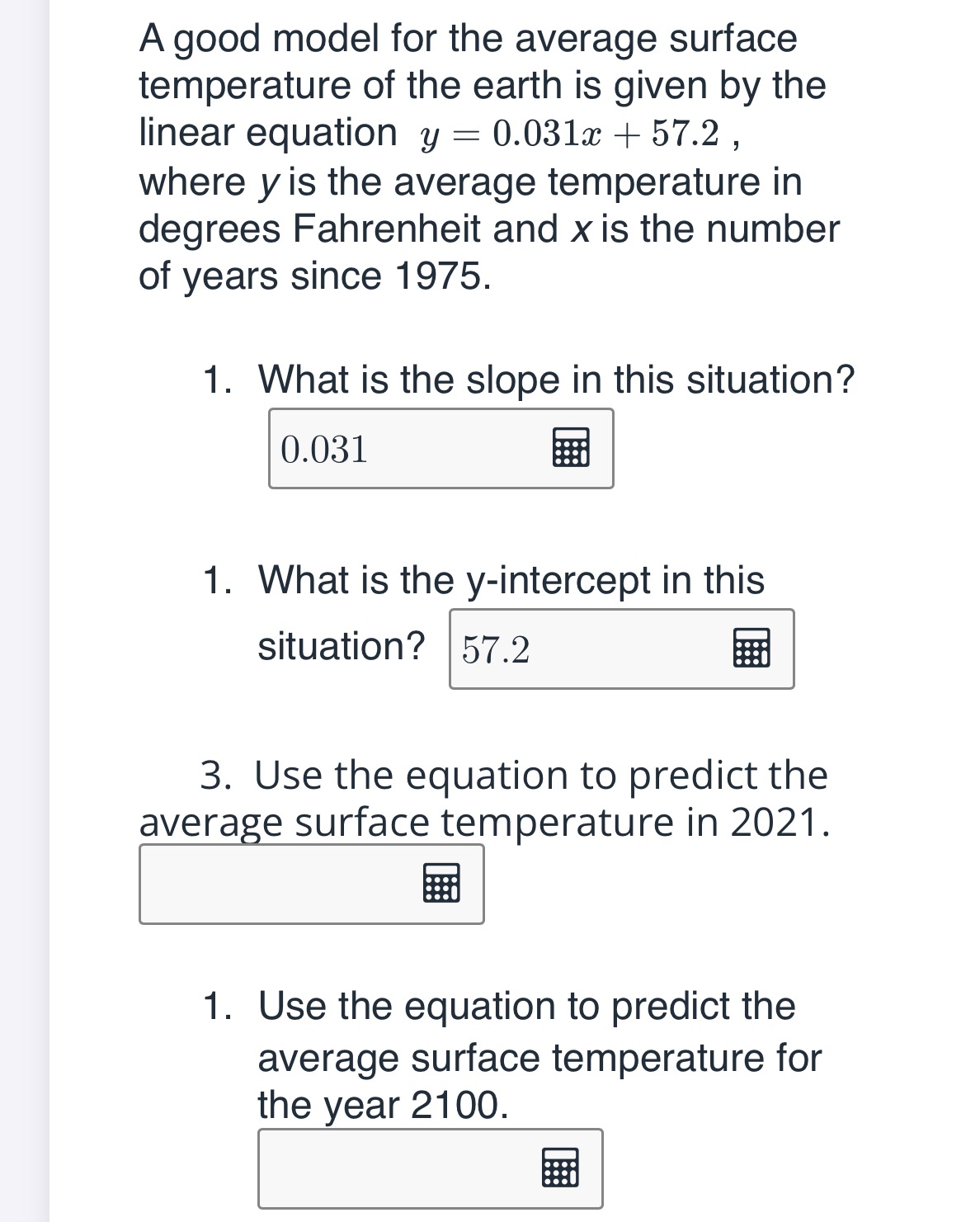The height and width of the screenshot is (1222, 980).
Task: Click the question "What is the slope in this situation?"
Action: click(556, 380)
